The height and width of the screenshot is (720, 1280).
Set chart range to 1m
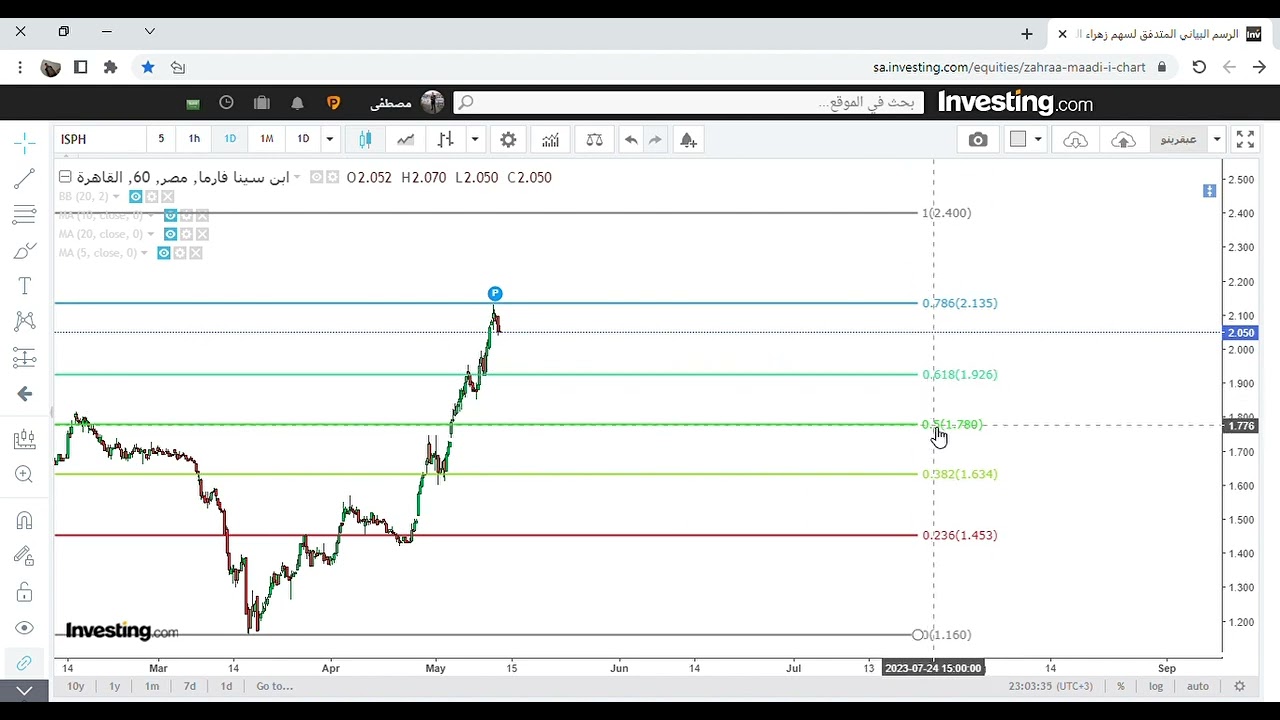click(152, 686)
